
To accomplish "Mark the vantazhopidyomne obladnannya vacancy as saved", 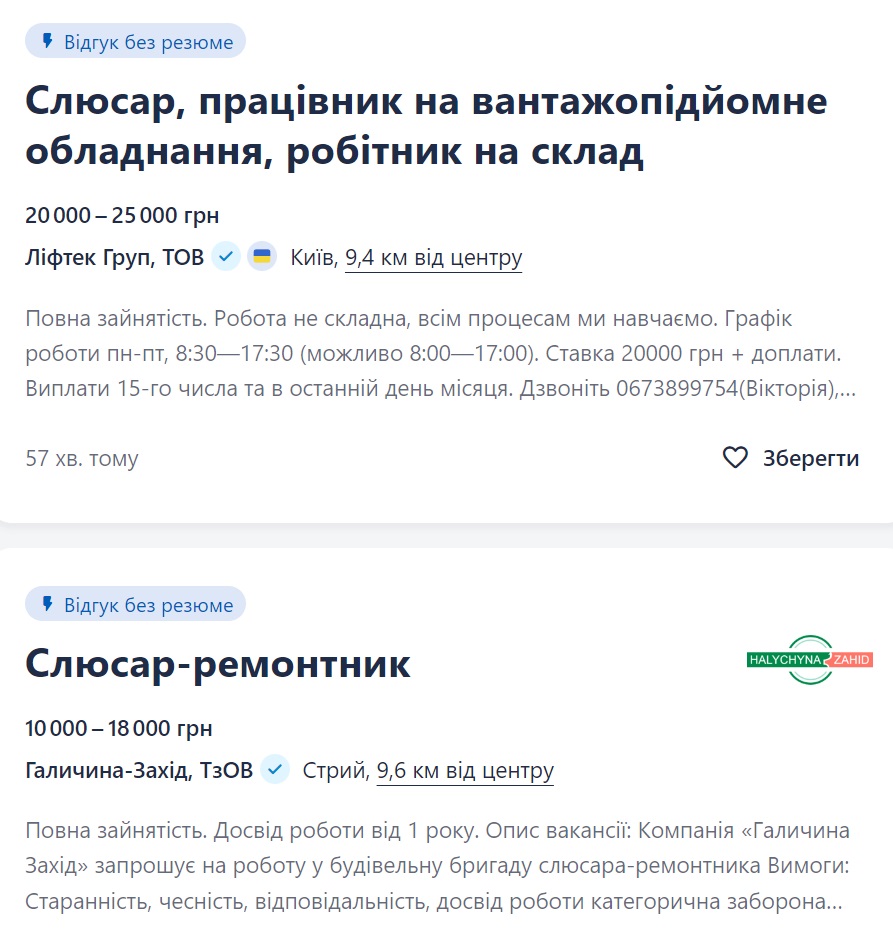I will point(736,457).
